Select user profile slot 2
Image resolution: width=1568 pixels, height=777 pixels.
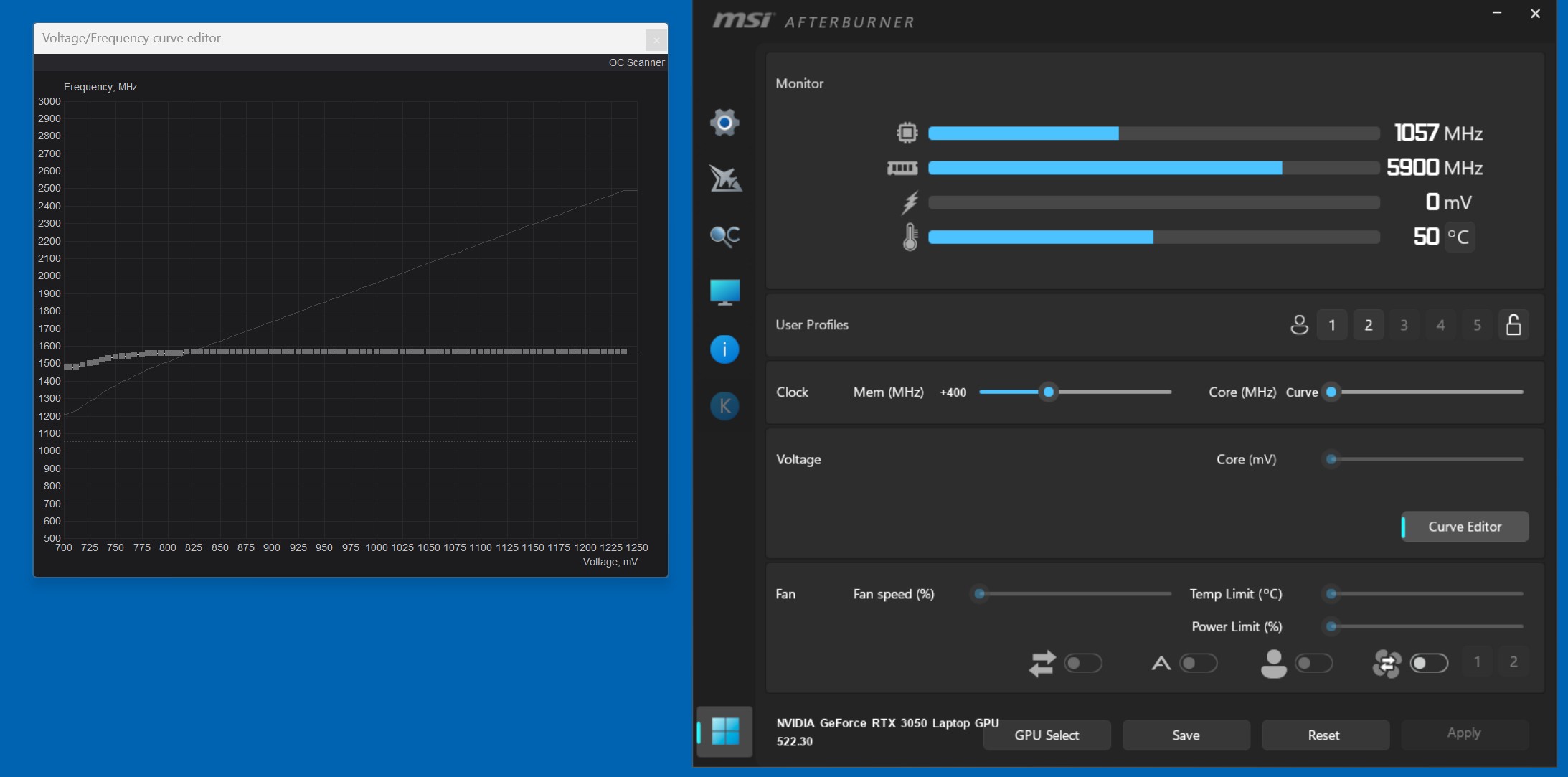(1369, 325)
